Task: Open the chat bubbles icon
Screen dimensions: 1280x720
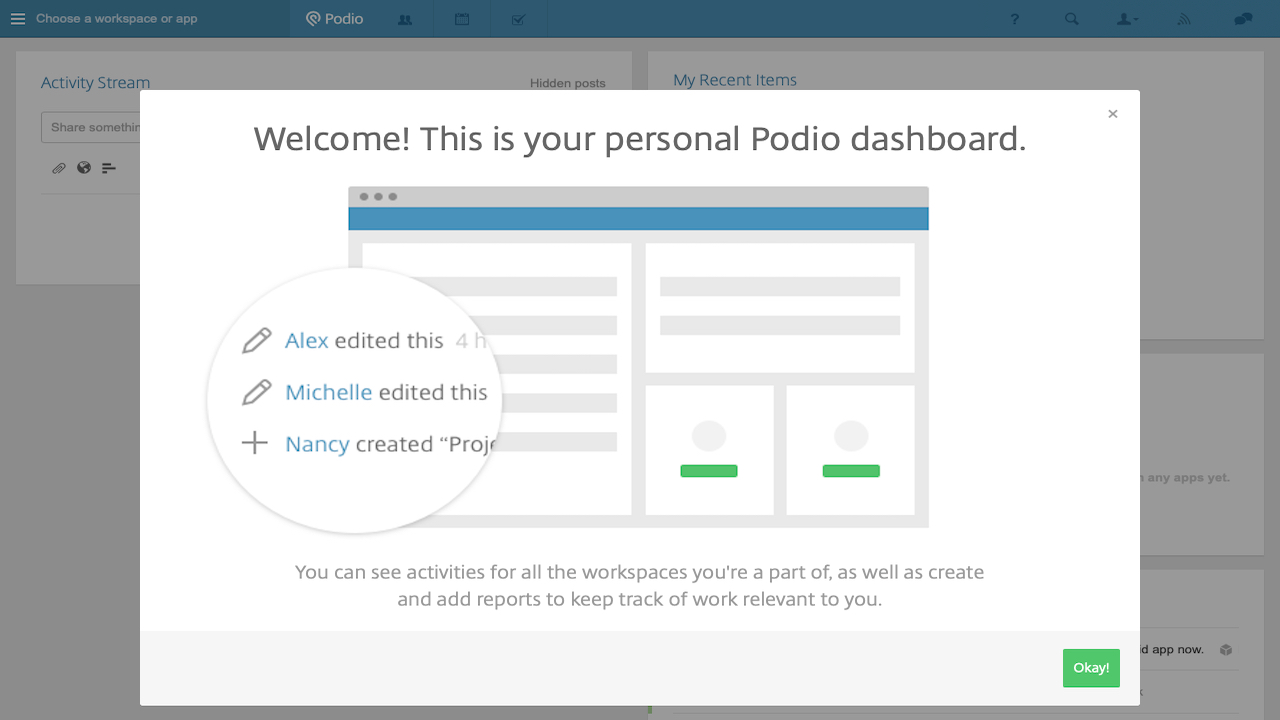Action: pos(1243,19)
